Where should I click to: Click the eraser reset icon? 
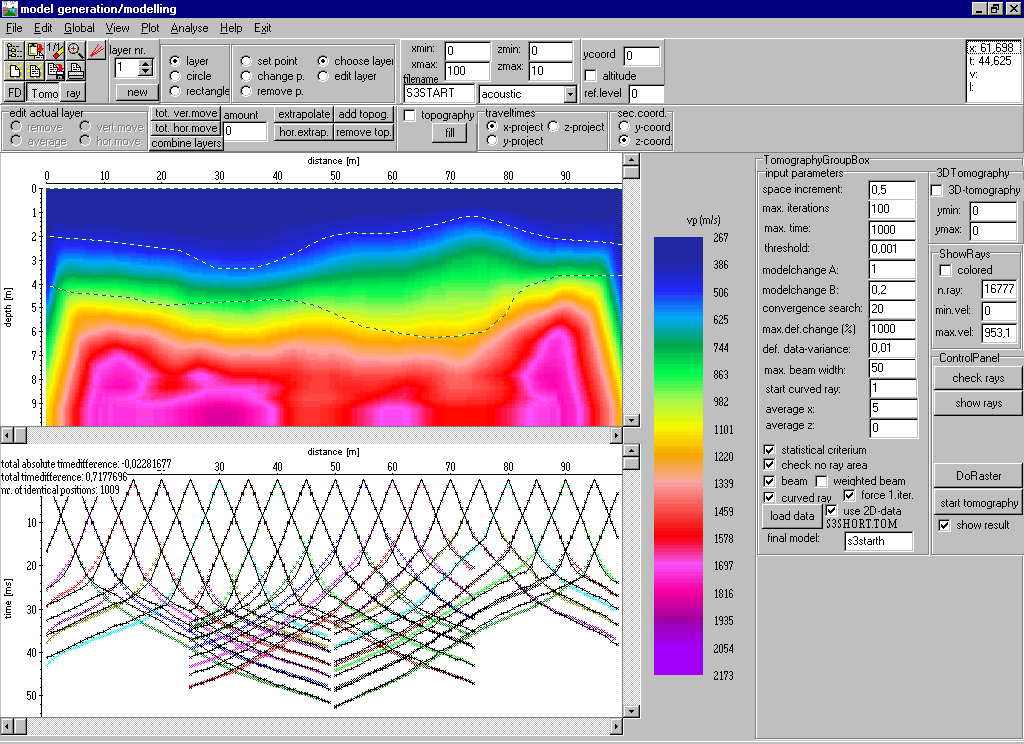pos(55,50)
